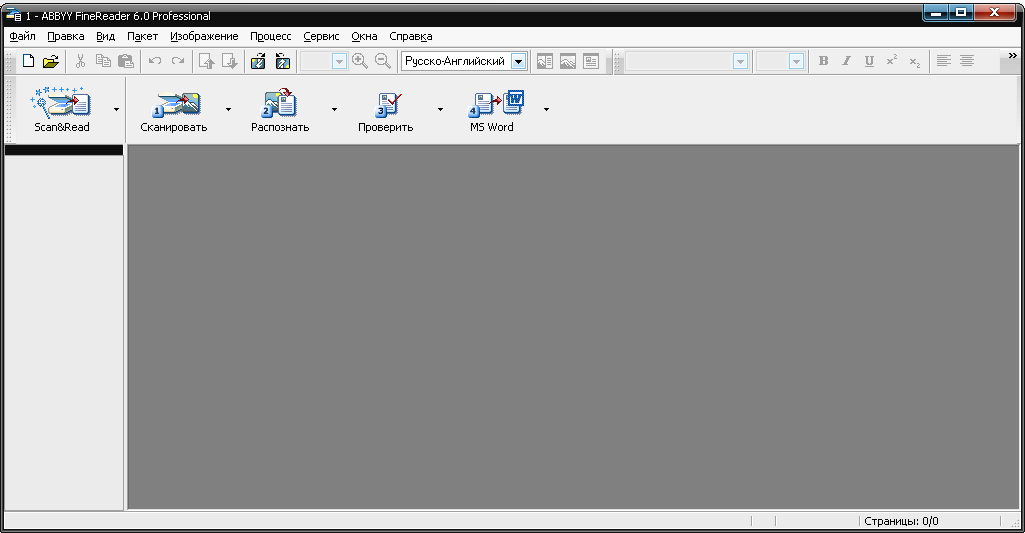The image size is (1025, 533).
Task: Click the Страницы: 0/0 status text
Action: pyautogui.click(x=901, y=521)
